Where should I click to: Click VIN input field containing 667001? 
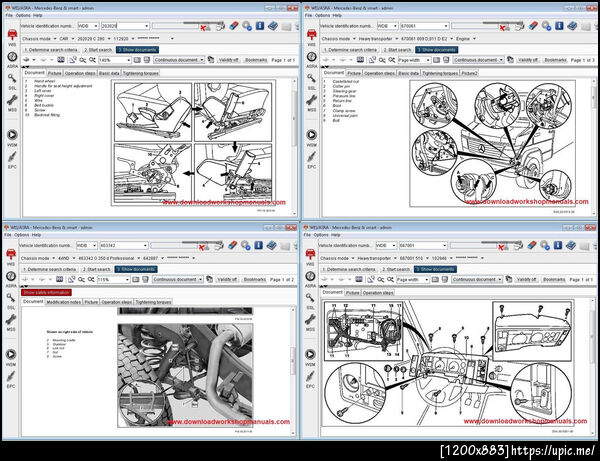423,246
